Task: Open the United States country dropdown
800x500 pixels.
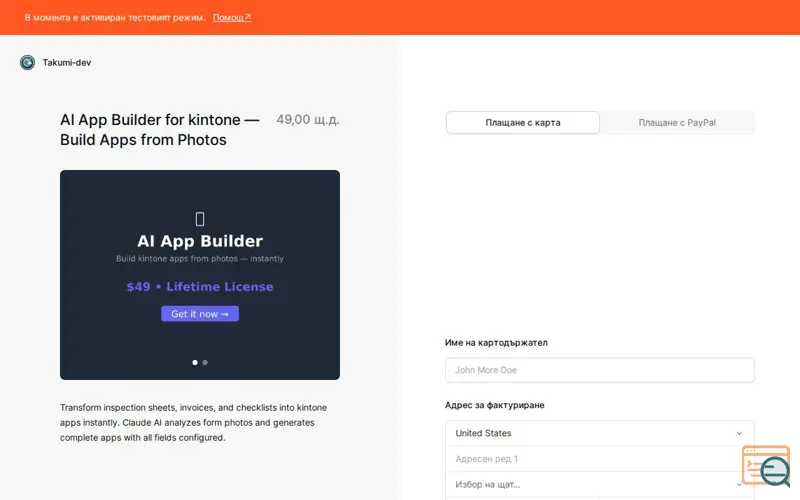Action: [599, 433]
